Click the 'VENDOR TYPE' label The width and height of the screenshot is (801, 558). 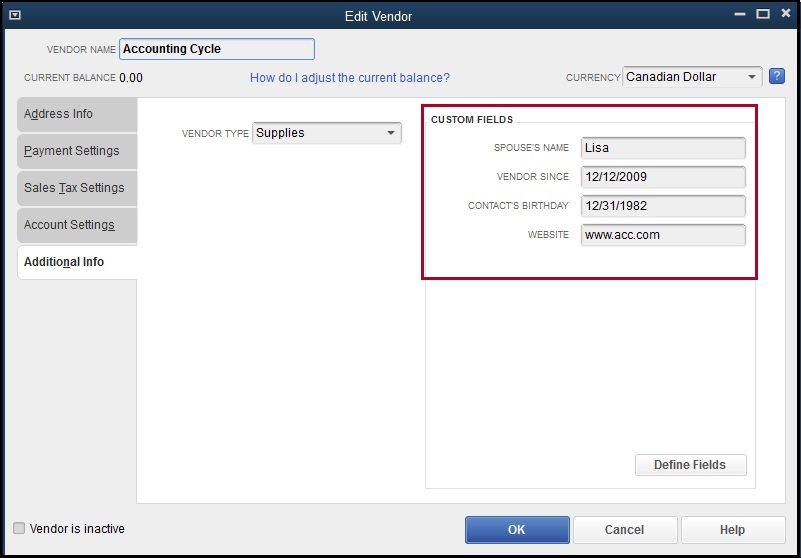pyautogui.click(x=215, y=133)
